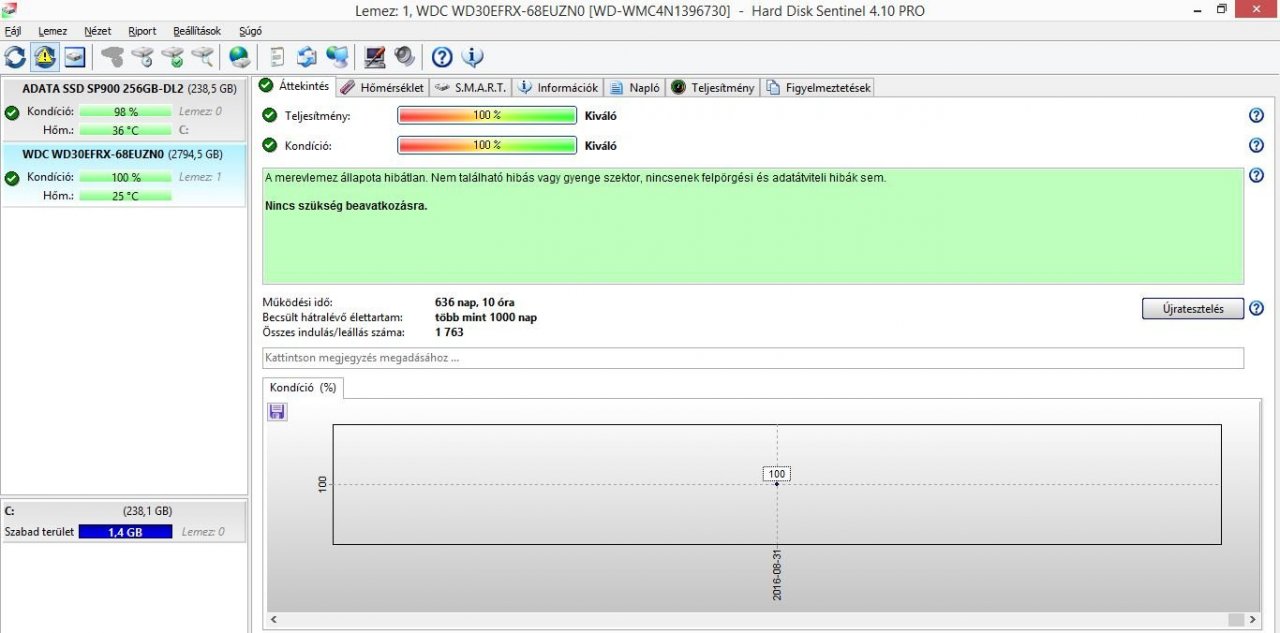Click the save floppy icon above chart
This screenshot has height=633, width=1280.
point(277,411)
